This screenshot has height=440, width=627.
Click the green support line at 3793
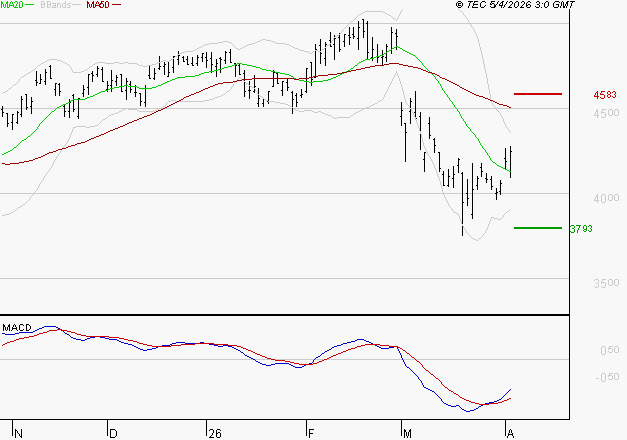pyautogui.click(x=538, y=228)
